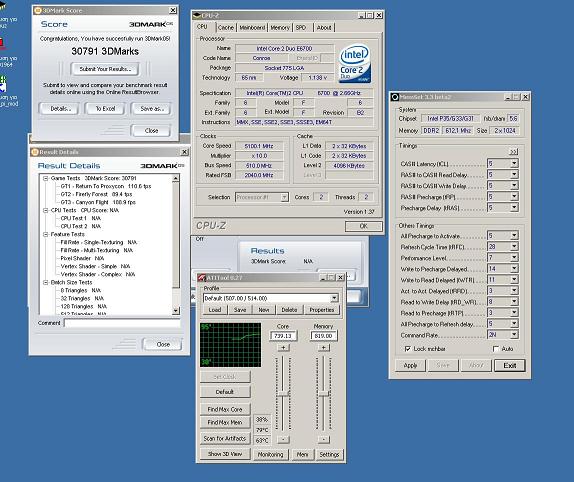The height and width of the screenshot is (482, 574).
Task: Open the CAS# Latency (tCL) dropdown
Action: pyautogui.click(x=514, y=163)
